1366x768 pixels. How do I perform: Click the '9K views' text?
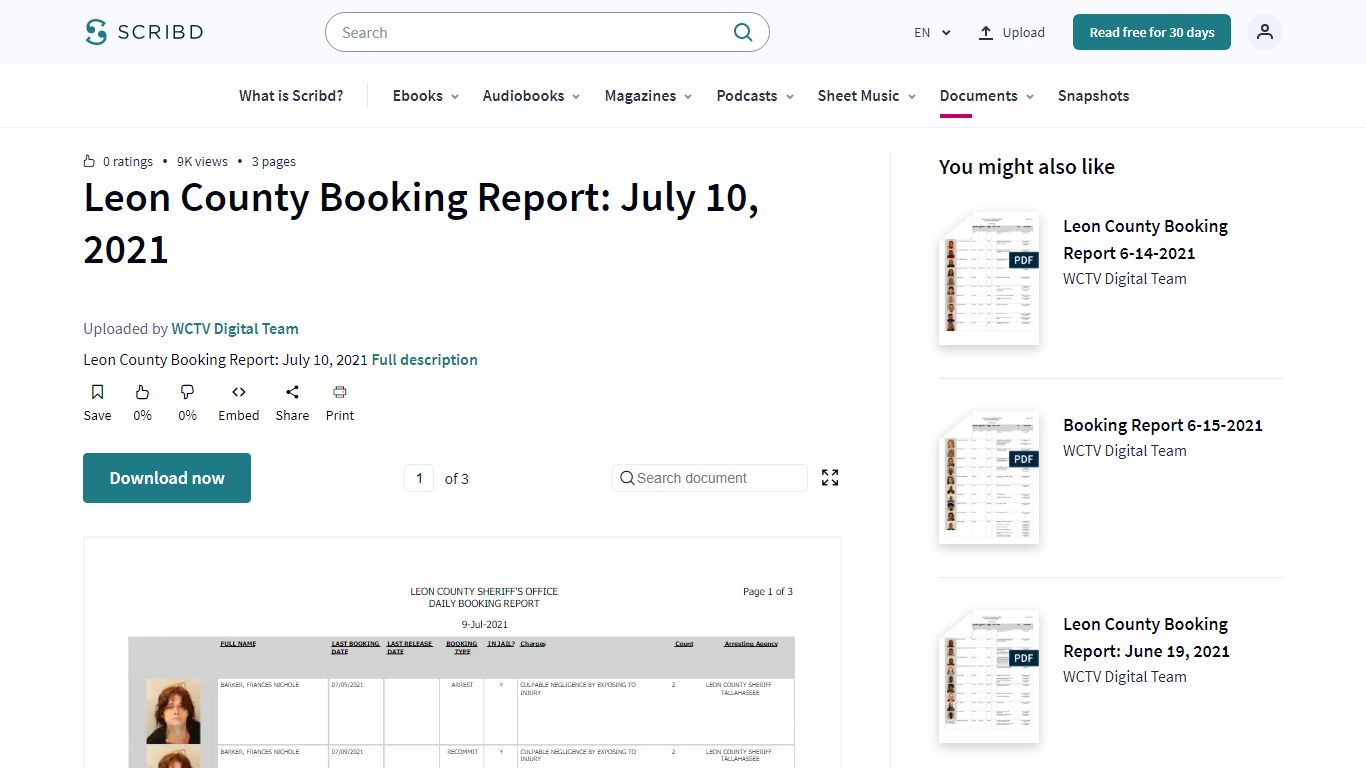pyautogui.click(x=202, y=161)
